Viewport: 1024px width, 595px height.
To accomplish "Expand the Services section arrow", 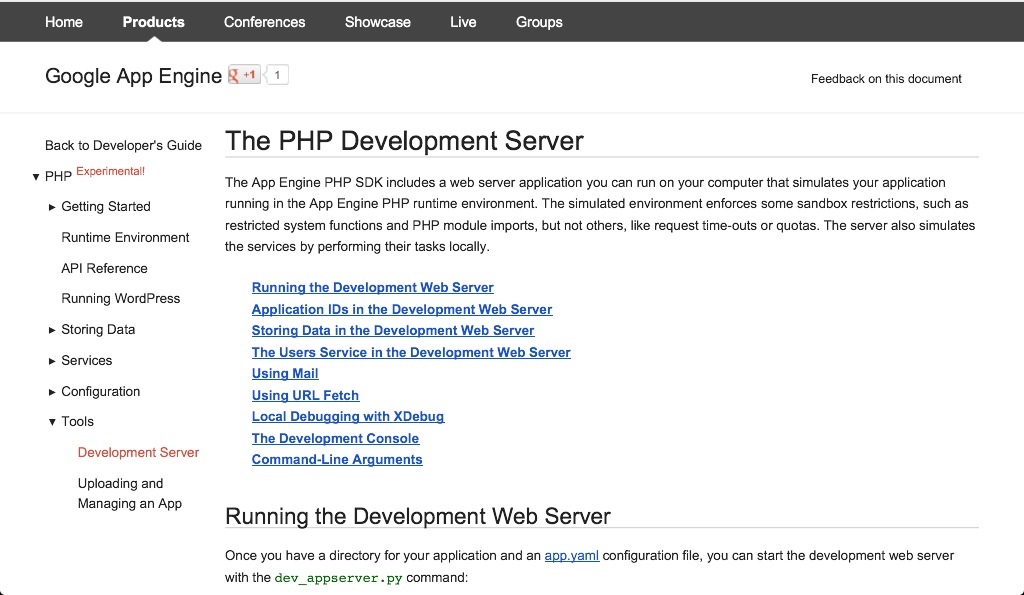I will 52,361.
